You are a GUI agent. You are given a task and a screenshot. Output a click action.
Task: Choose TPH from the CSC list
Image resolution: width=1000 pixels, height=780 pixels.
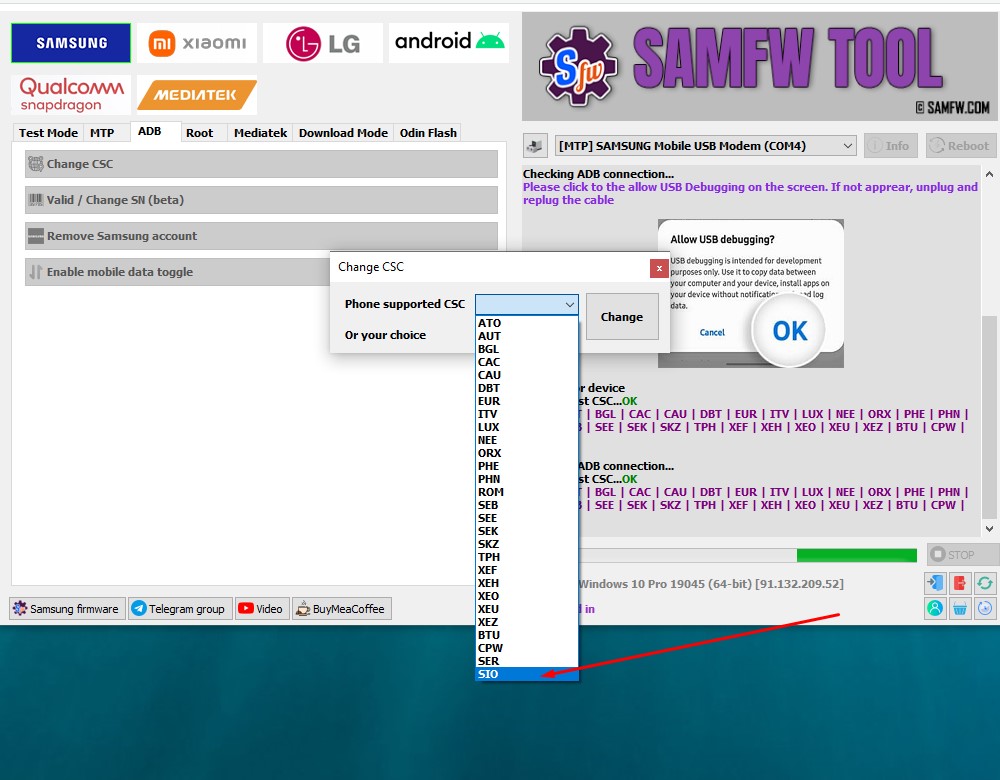tap(527, 557)
